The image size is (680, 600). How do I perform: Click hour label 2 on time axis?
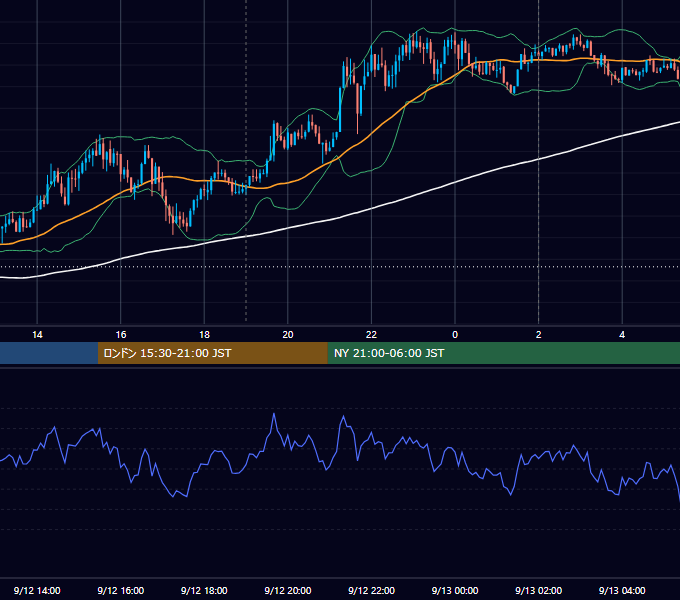coord(539,335)
